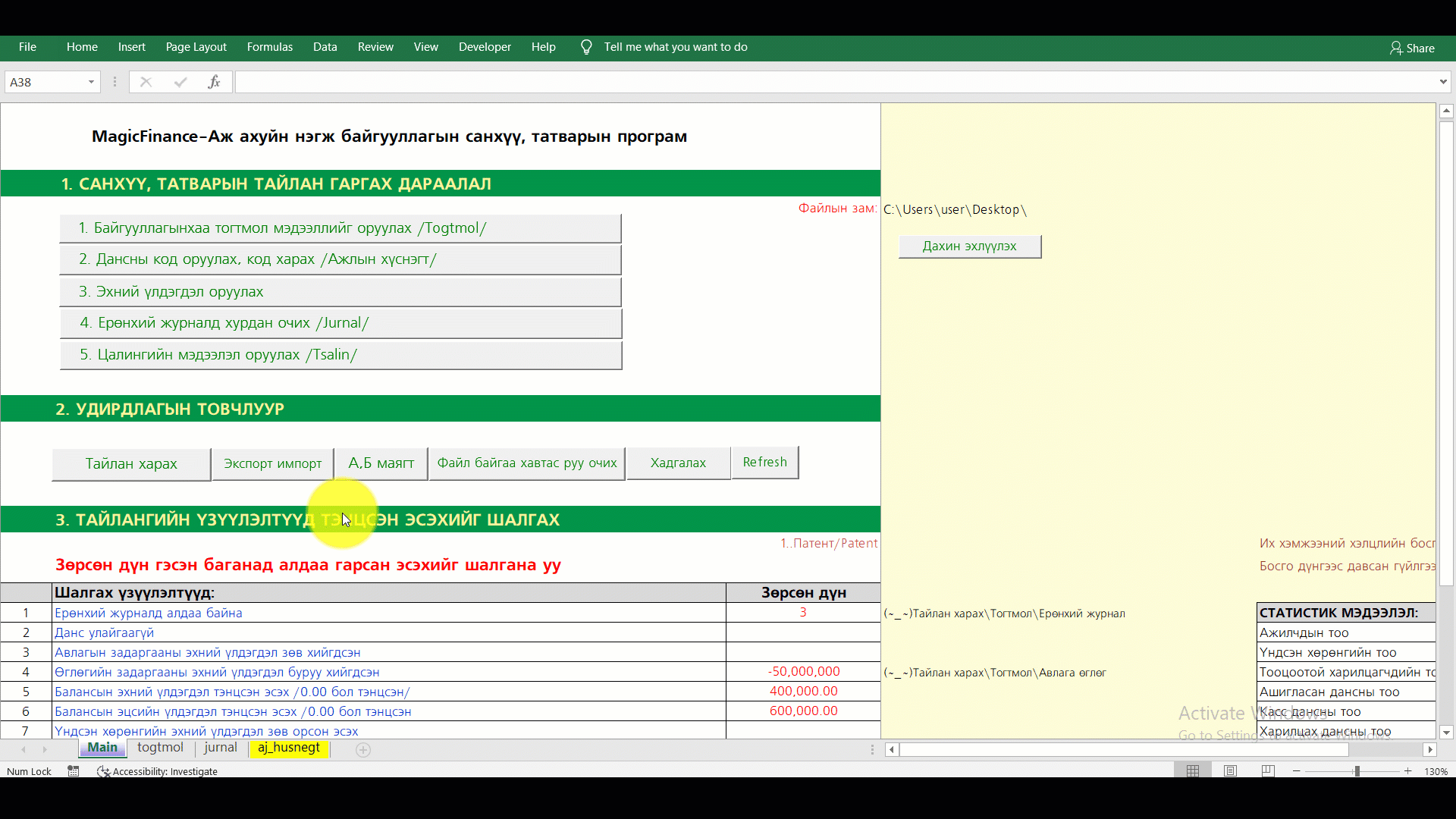Click the vertical scrollbar down arrow
This screenshot has width=1456, height=819.
tap(1446, 732)
